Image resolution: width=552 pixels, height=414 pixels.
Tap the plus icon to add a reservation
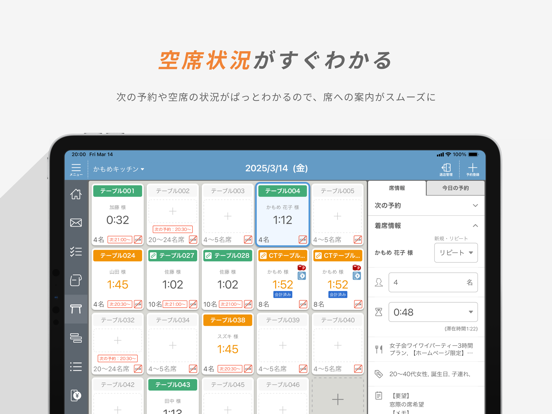pyautogui.click(x=472, y=169)
